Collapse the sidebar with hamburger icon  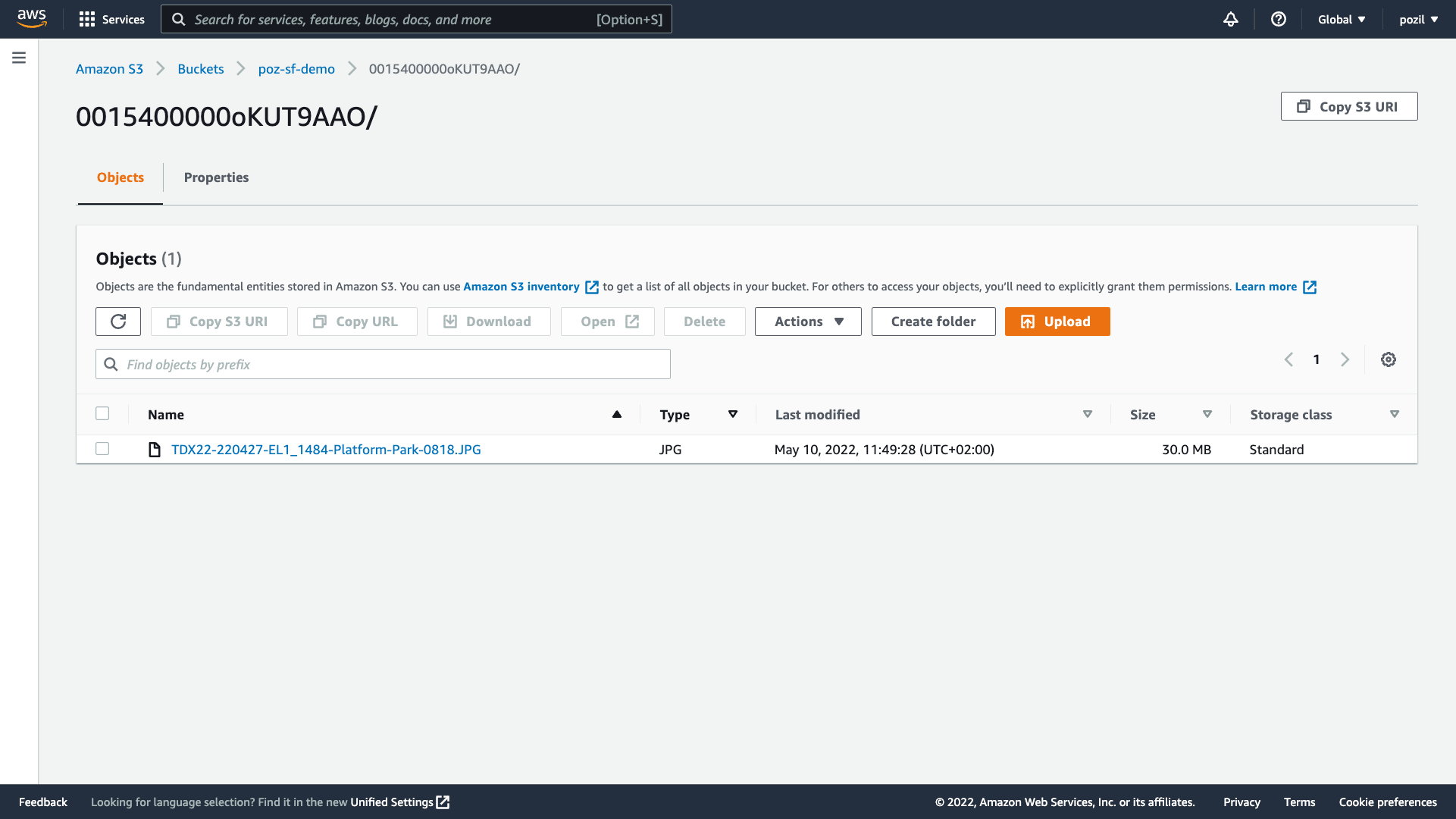[18, 57]
